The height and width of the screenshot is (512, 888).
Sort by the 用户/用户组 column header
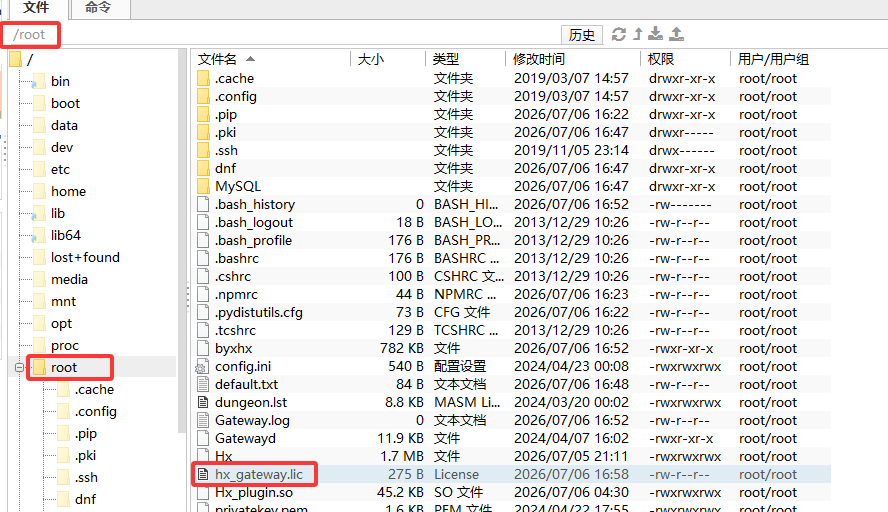[x=773, y=59]
